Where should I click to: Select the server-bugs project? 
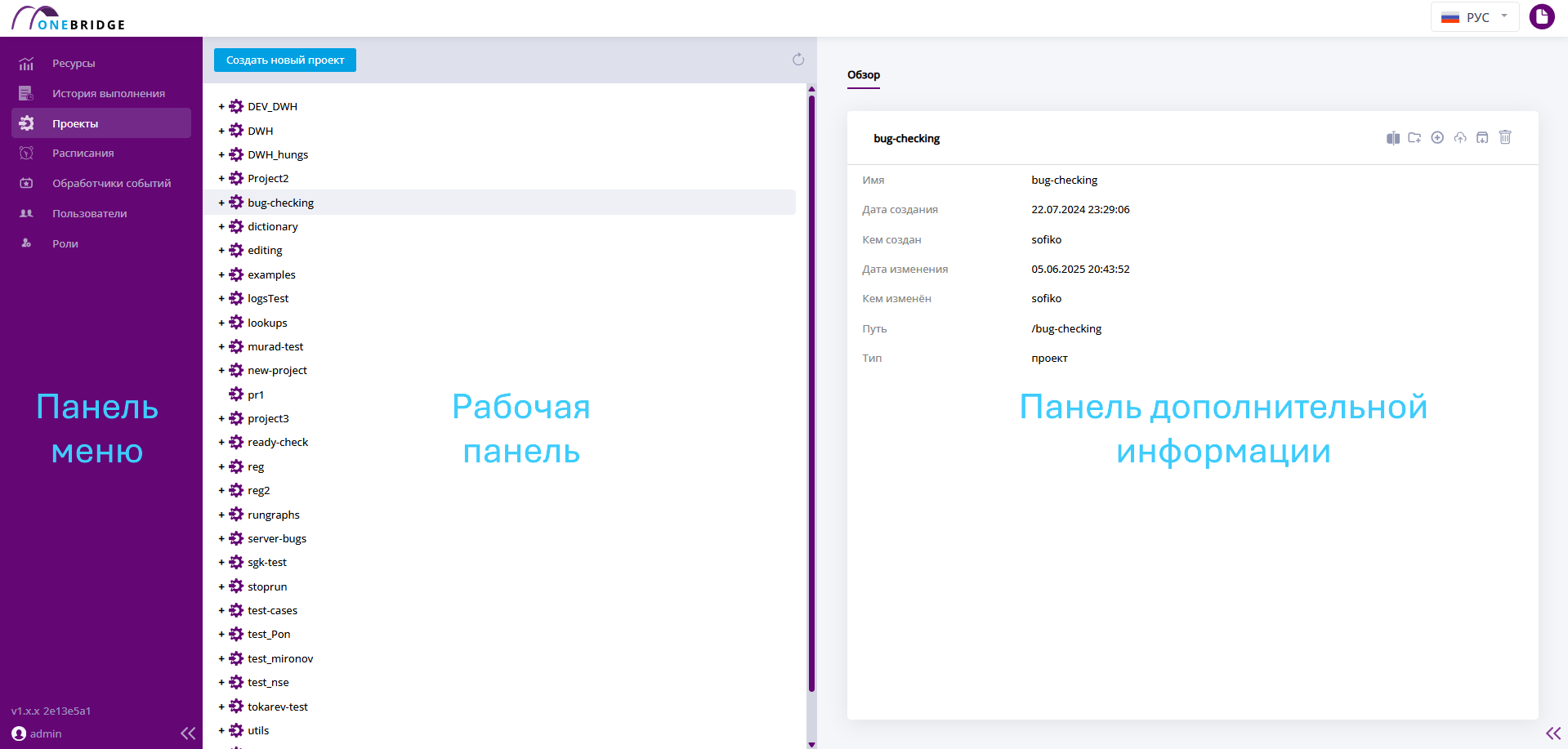coord(277,539)
